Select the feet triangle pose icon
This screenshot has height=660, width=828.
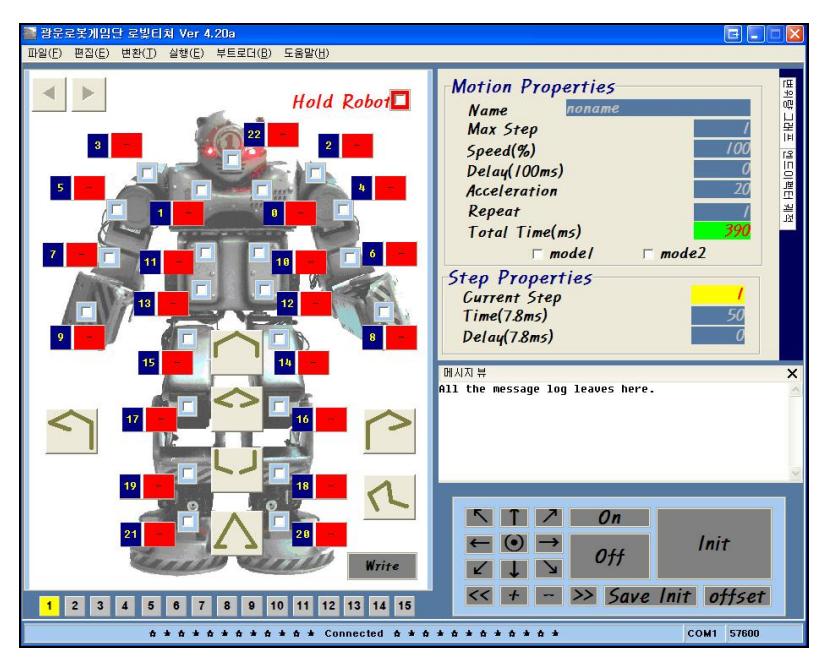(237, 532)
